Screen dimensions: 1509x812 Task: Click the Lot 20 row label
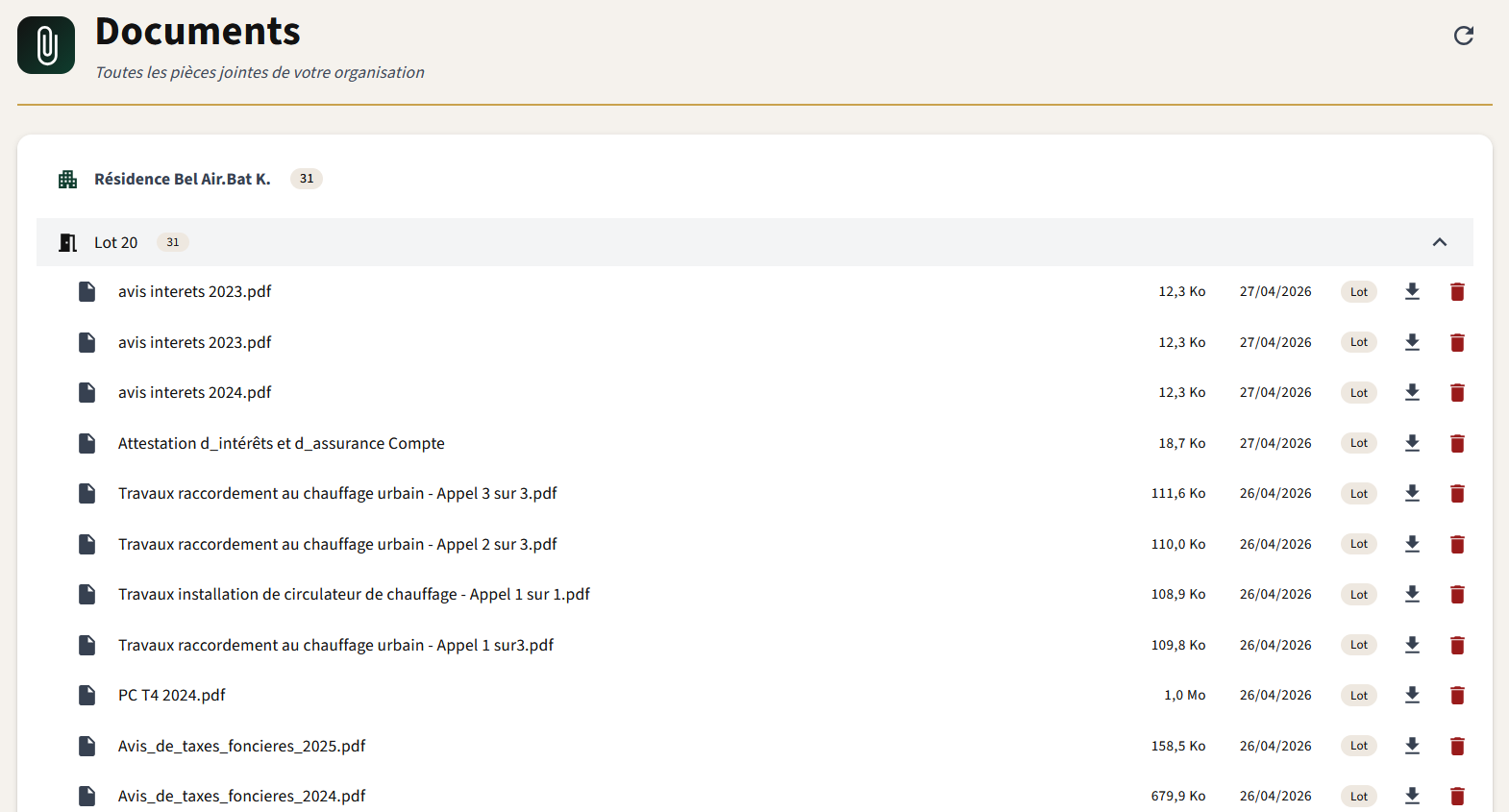point(115,242)
